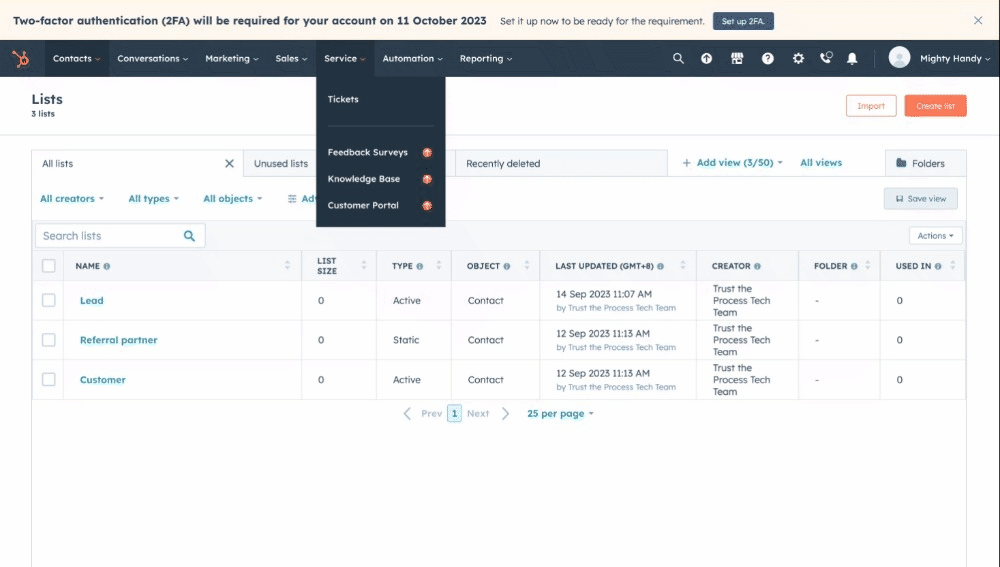This screenshot has height=567, width=1000.
Task: Tick the checkbox for the Lead list
Action: click(48, 300)
